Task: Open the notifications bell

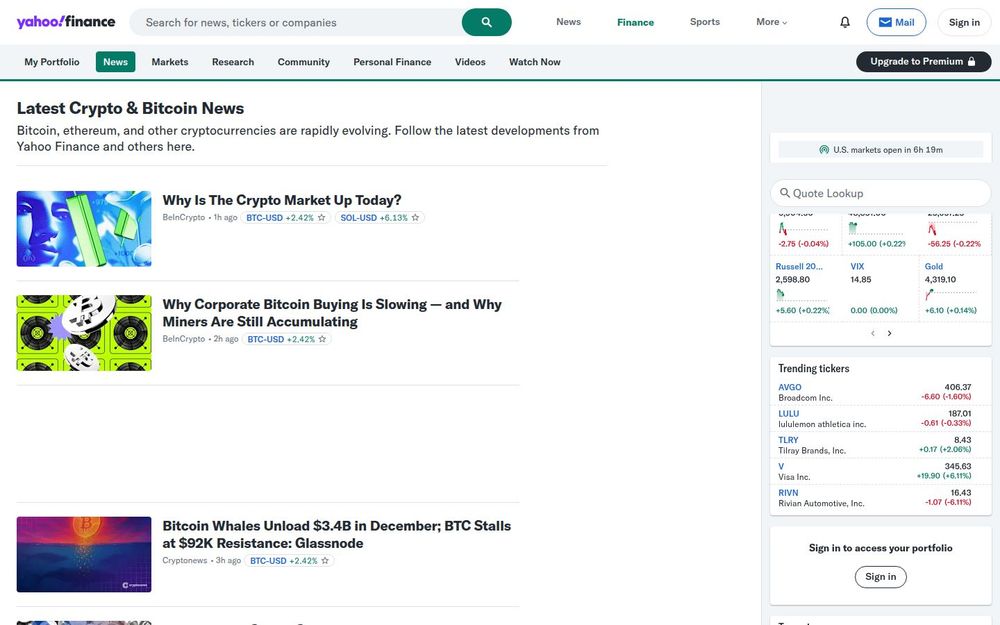Action: pyautogui.click(x=844, y=22)
